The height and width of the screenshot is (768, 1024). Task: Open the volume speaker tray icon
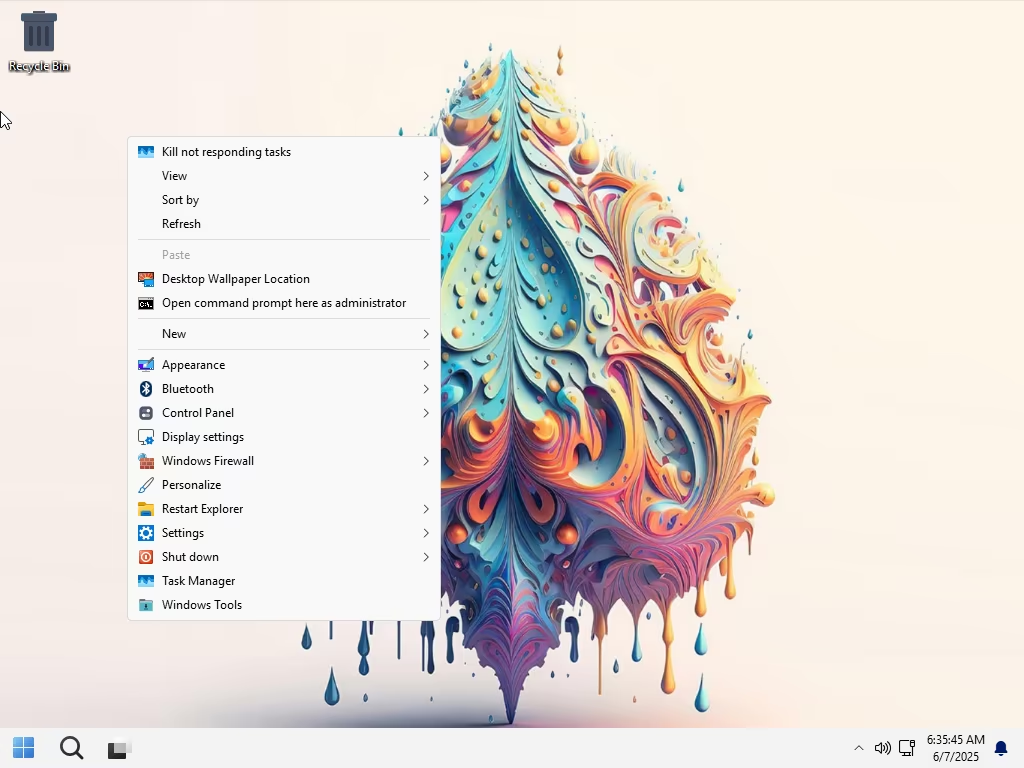point(882,748)
